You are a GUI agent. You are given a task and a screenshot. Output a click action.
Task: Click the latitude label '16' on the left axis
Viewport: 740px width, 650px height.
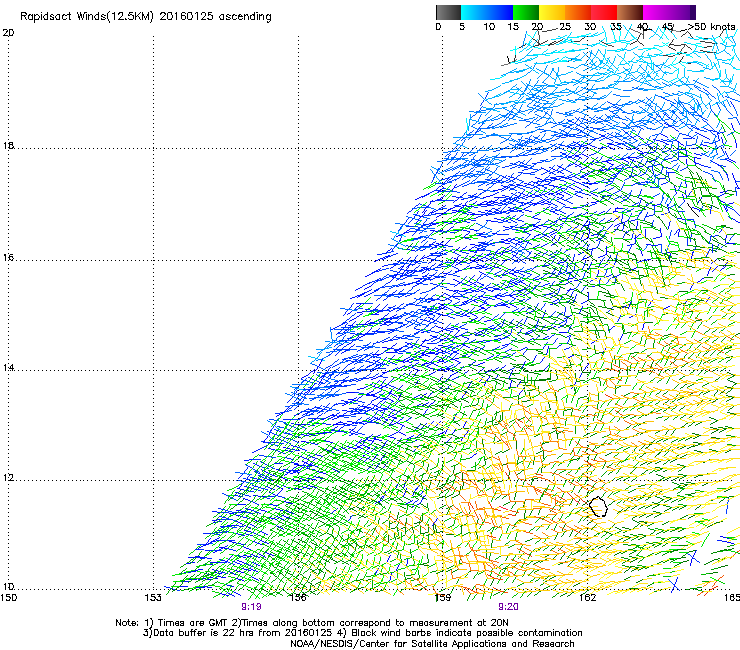[8, 257]
